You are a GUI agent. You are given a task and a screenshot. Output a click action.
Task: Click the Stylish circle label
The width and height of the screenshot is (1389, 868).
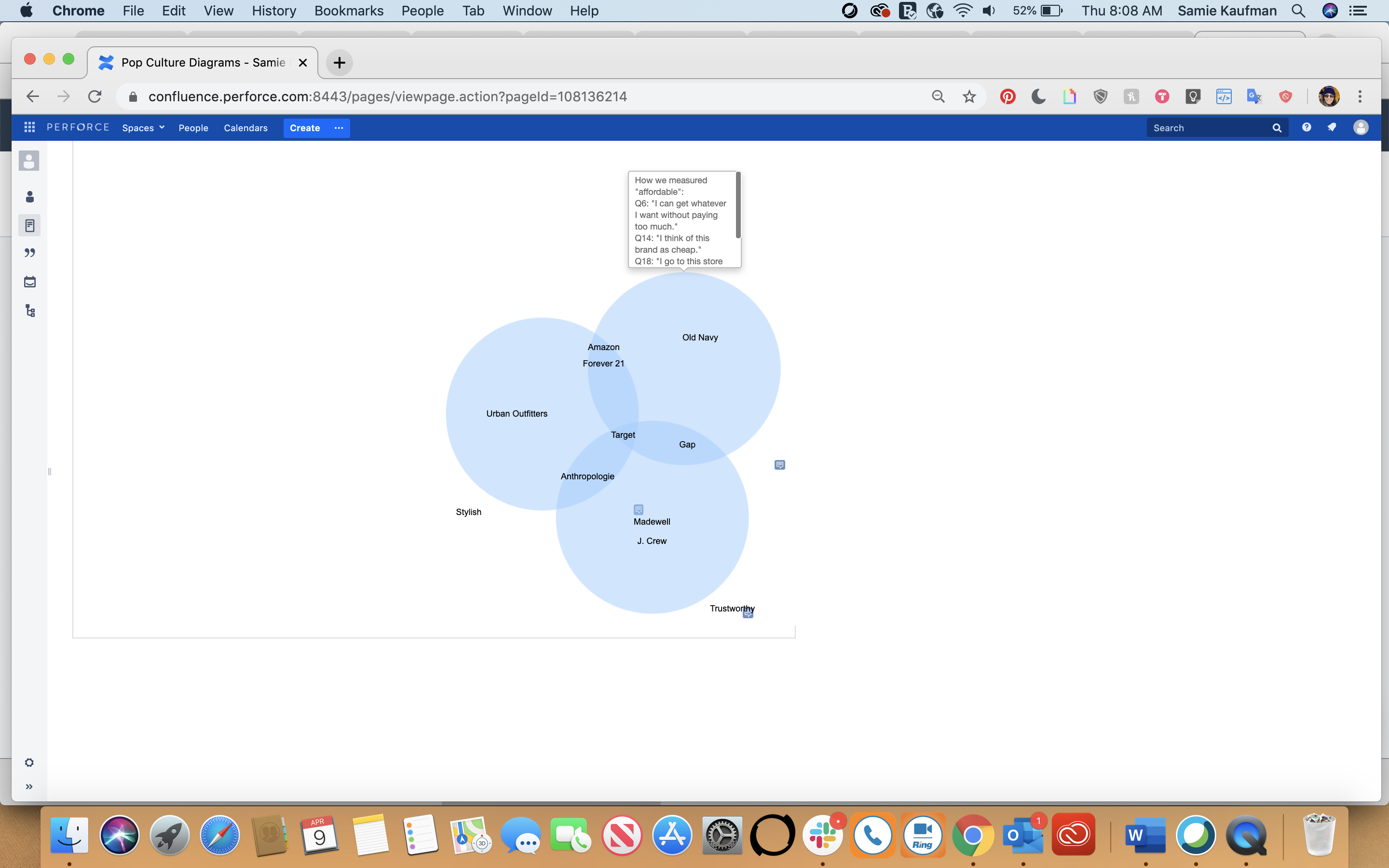[x=468, y=512]
